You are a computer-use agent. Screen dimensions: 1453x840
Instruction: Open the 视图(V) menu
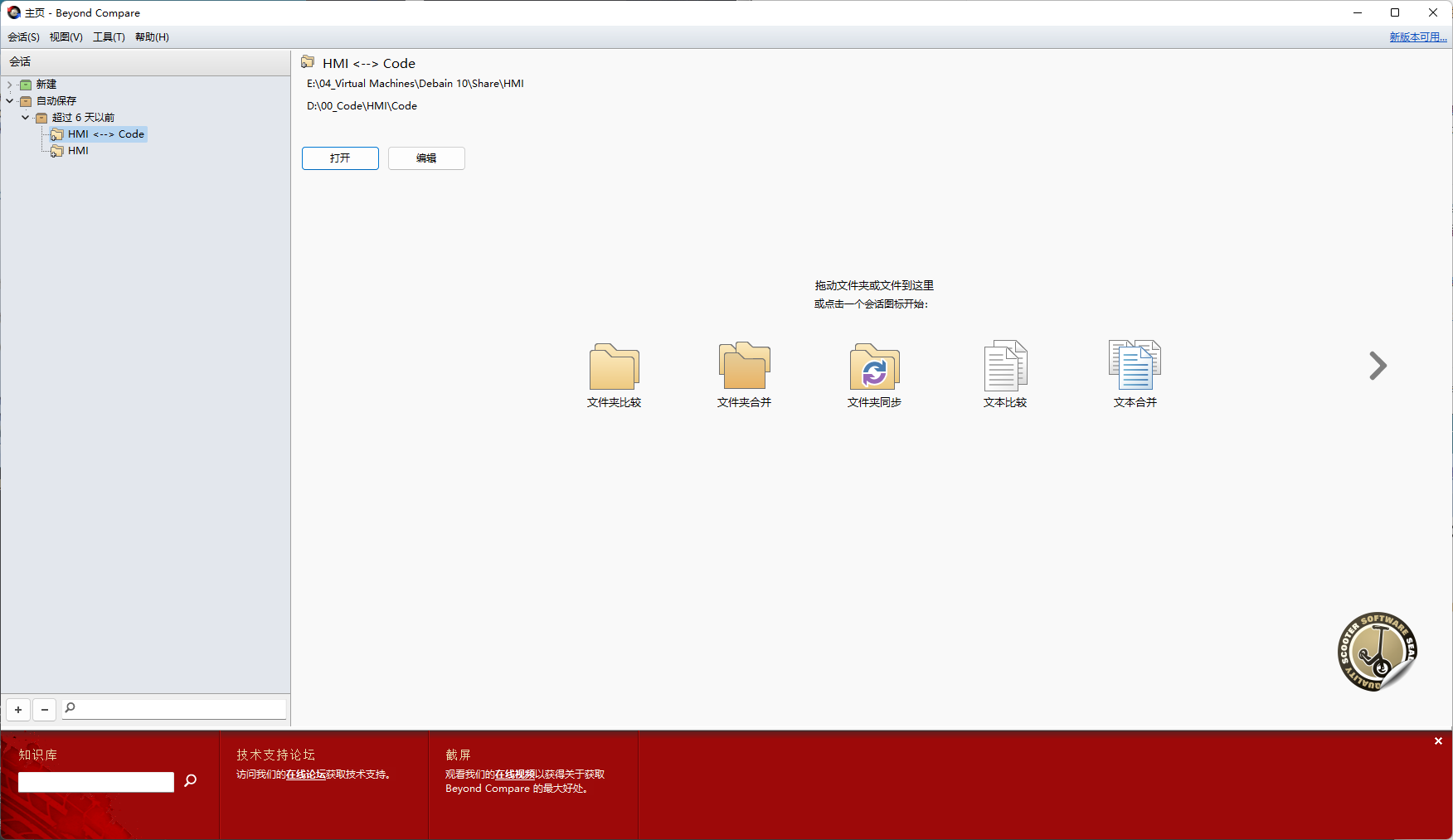pyautogui.click(x=66, y=37)
